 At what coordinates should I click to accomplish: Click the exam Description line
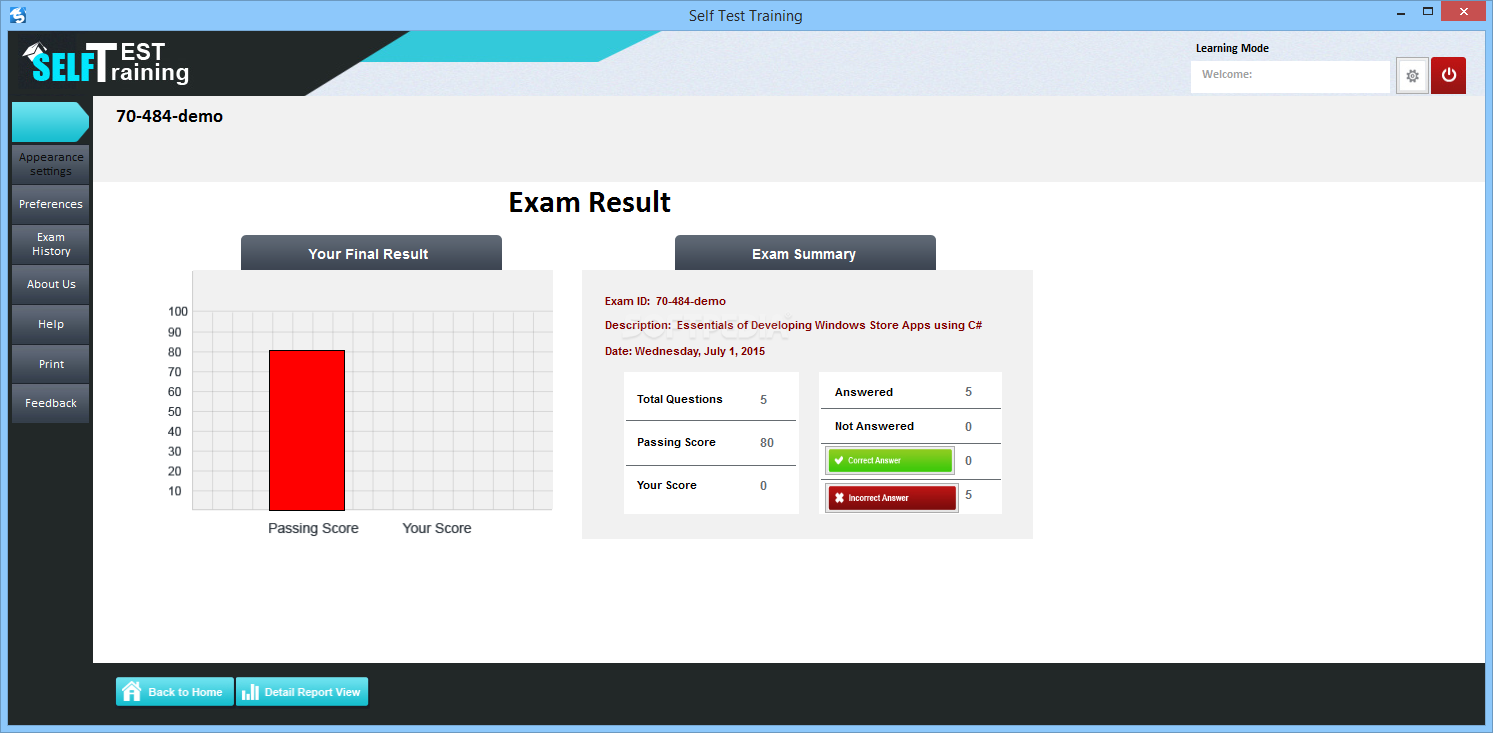pyautogui.click(x=793, y=325)
